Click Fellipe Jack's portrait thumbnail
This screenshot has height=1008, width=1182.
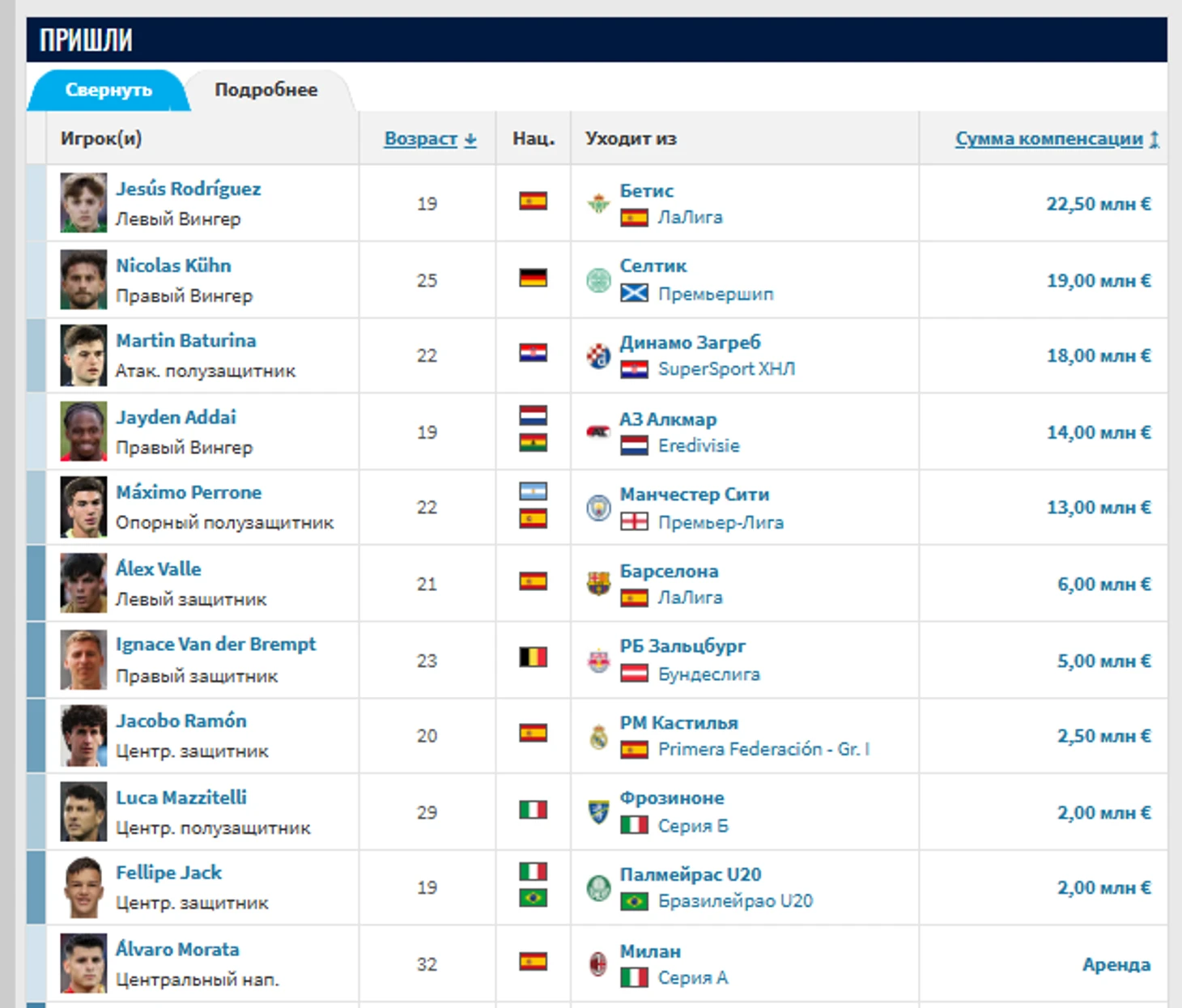click(83, 887)
